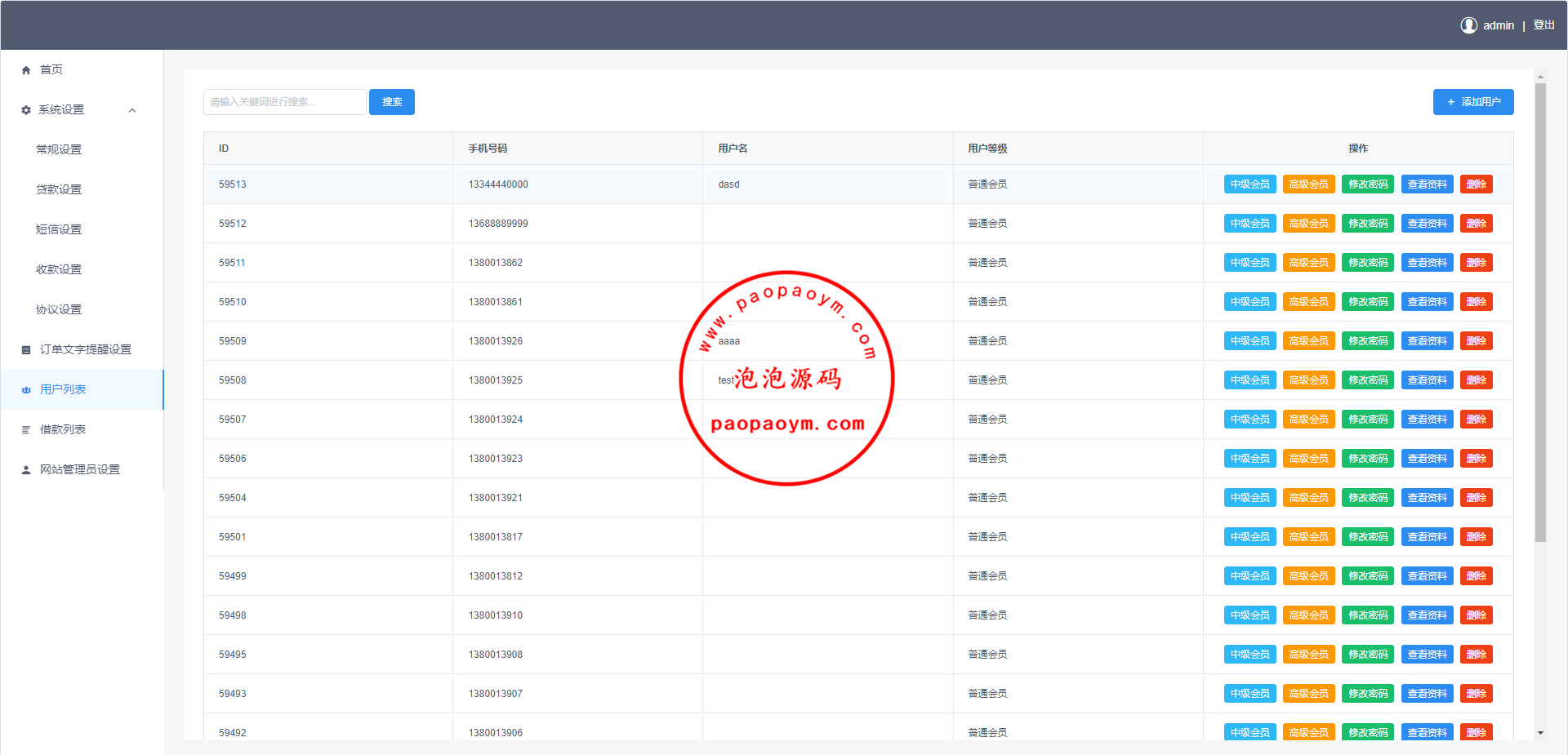Set user 59512 to 中级会员

pos(1249,224)
